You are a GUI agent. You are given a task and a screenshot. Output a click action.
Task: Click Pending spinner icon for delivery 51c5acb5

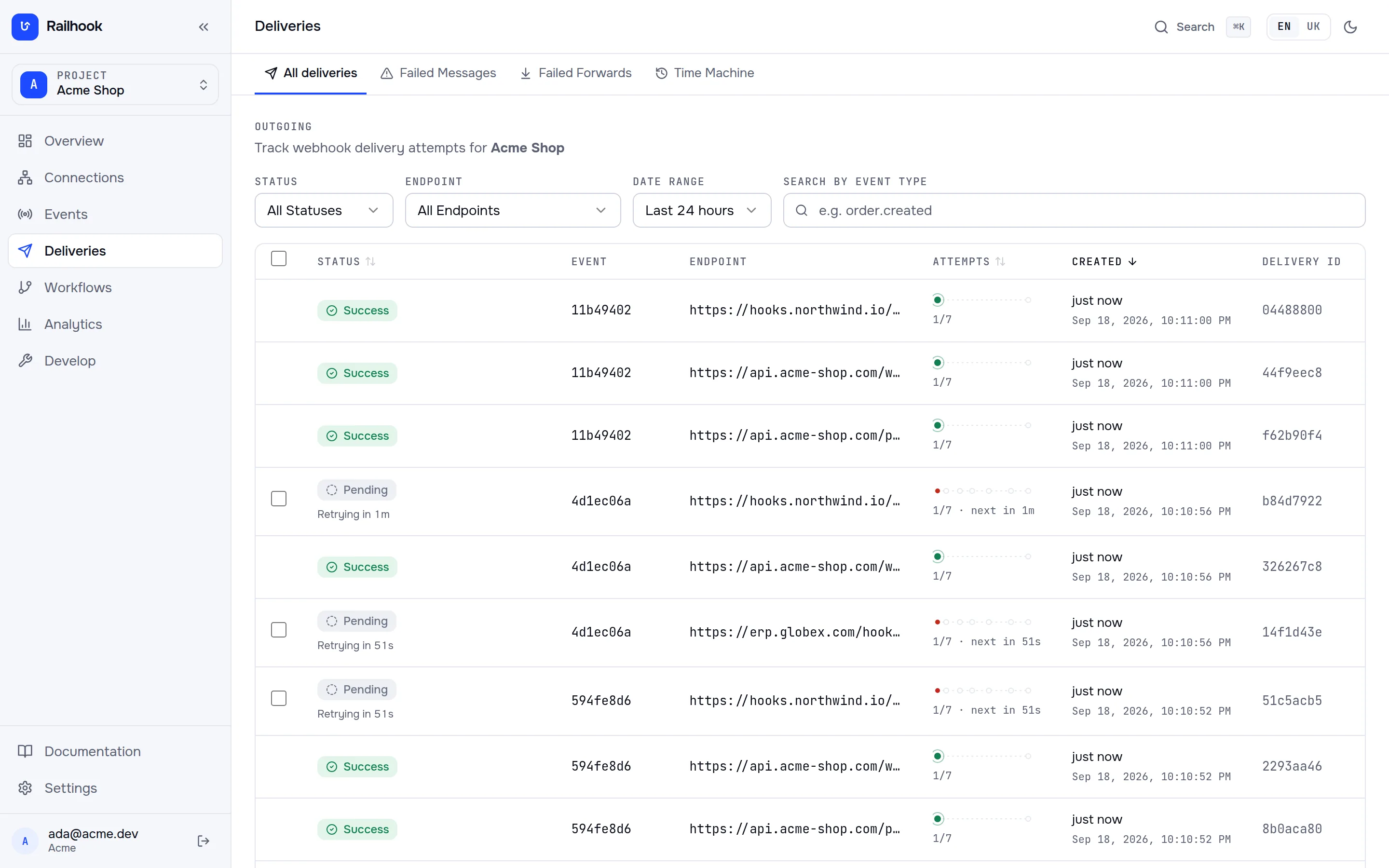click(332, 690)
